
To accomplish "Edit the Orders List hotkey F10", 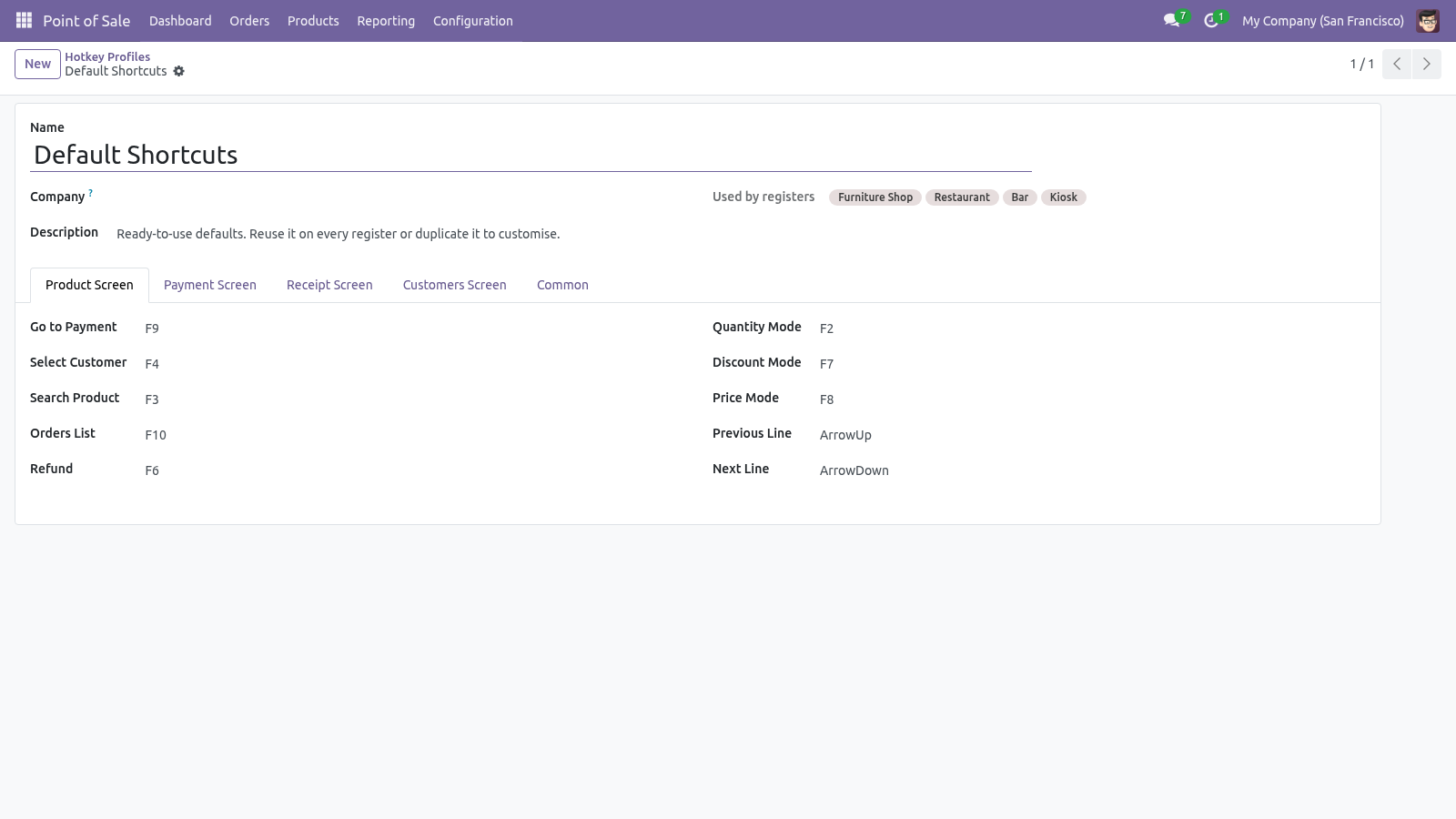I will point(414,434).
